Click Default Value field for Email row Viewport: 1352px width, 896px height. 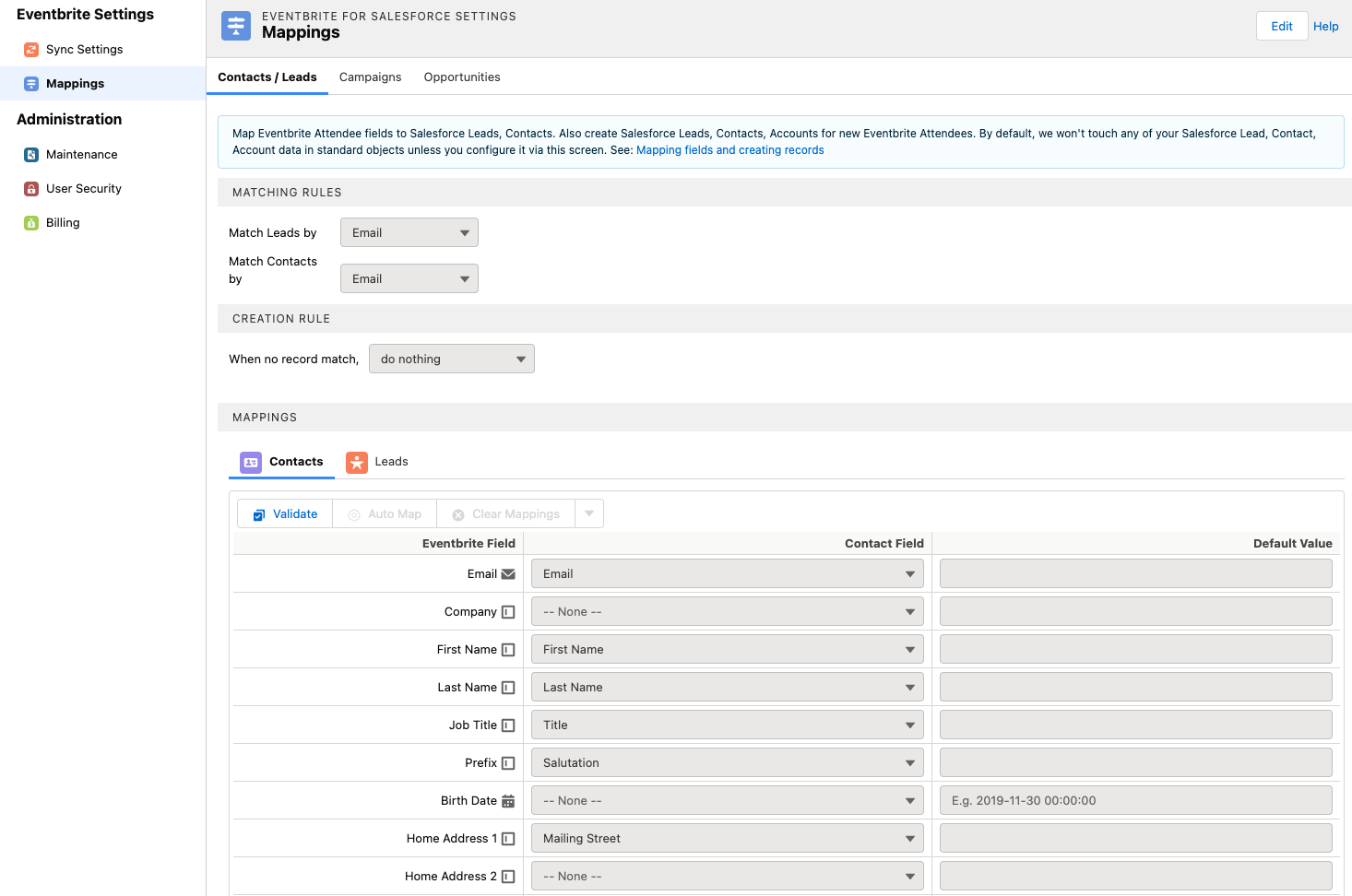[1136, 573]
